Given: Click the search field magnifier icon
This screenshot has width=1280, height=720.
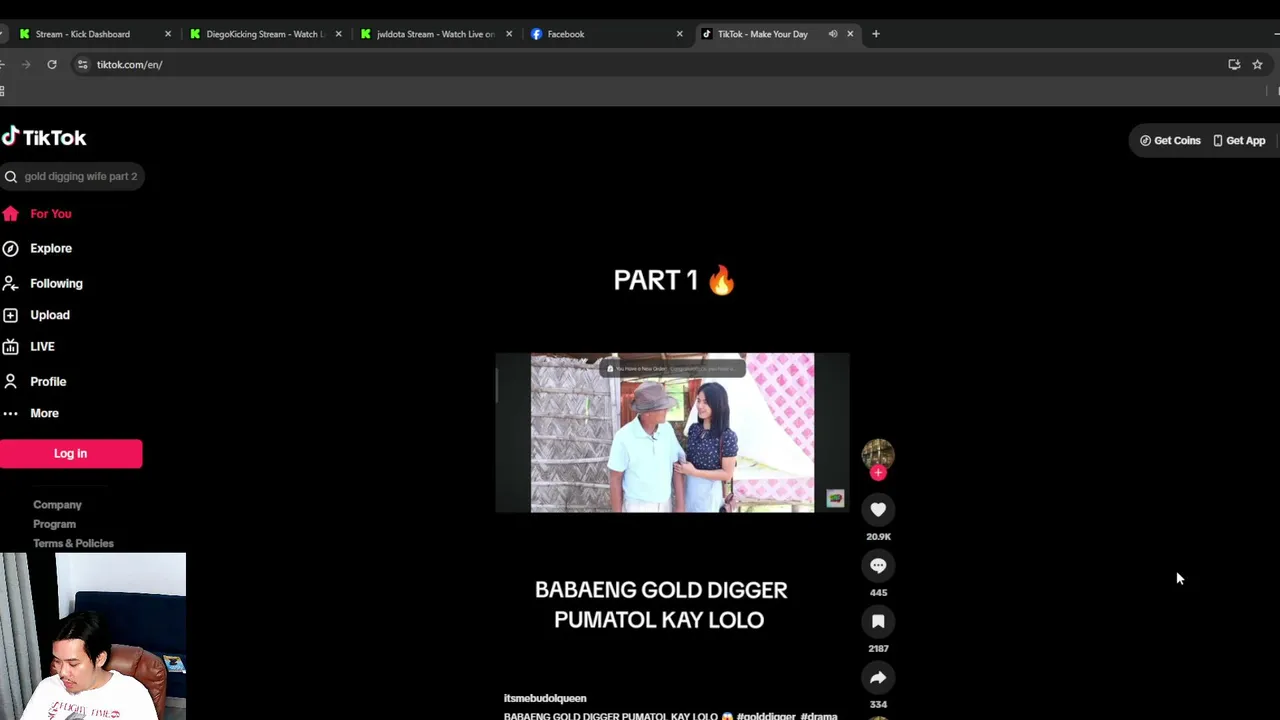Looking at the screenshot, I should [10, 177].
